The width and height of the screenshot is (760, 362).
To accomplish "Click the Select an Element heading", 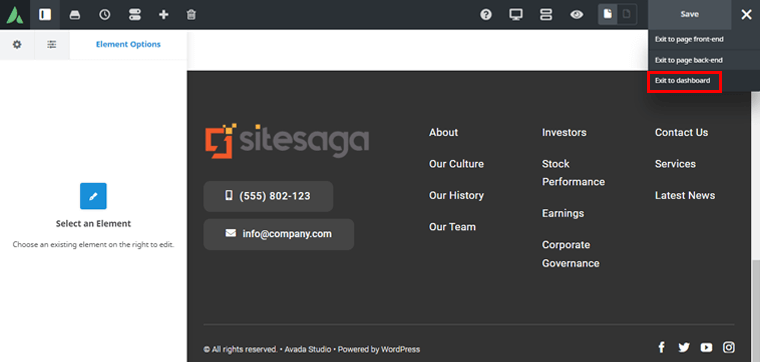I will point(93,223).
